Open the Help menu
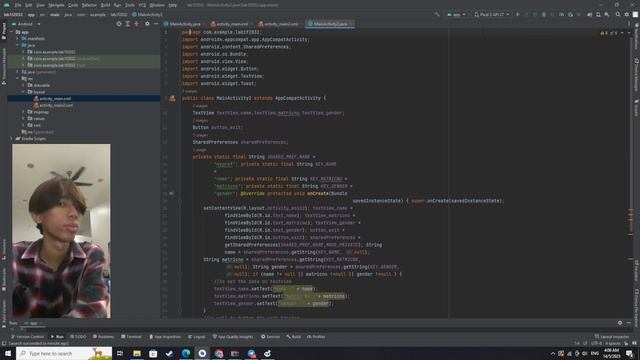This screenshot has width=640, height=360. click(x=173, y=5)
